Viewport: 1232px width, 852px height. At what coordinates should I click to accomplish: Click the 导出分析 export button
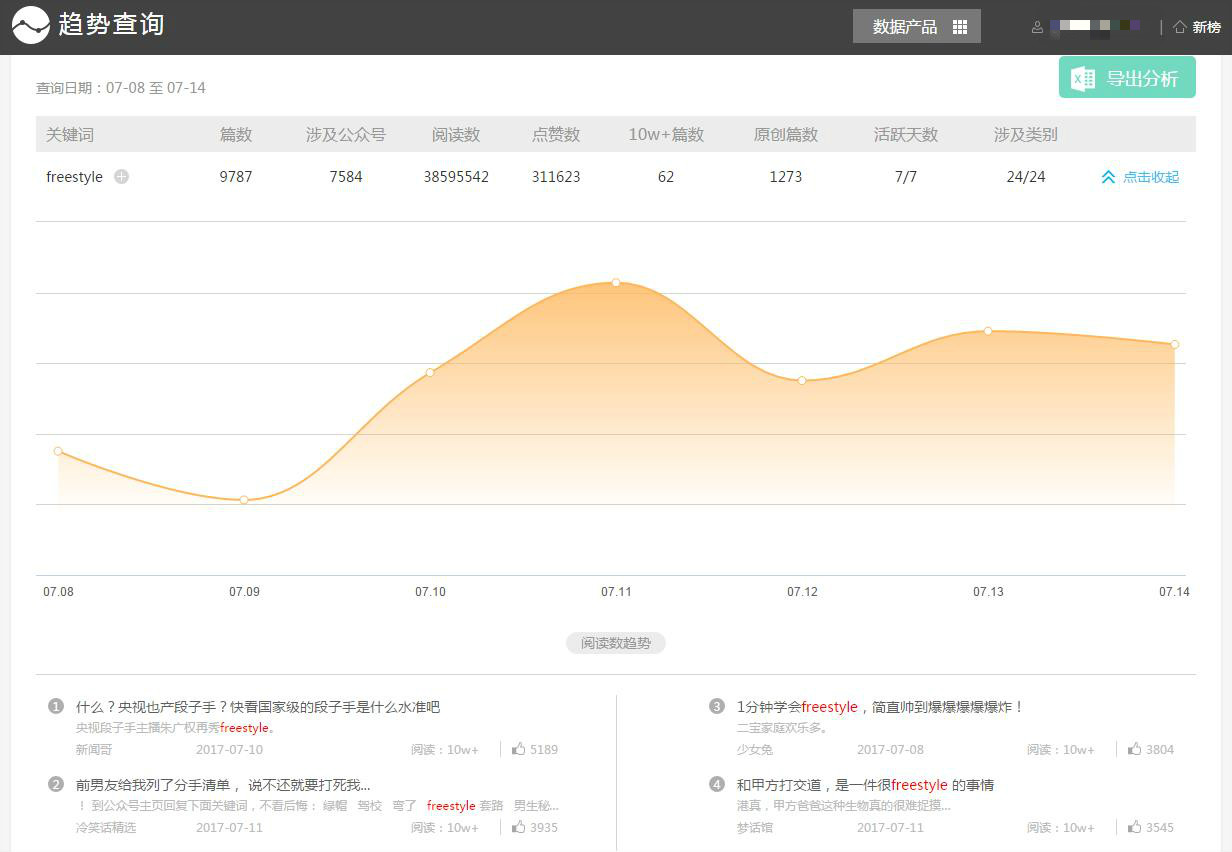point(1127,77)
